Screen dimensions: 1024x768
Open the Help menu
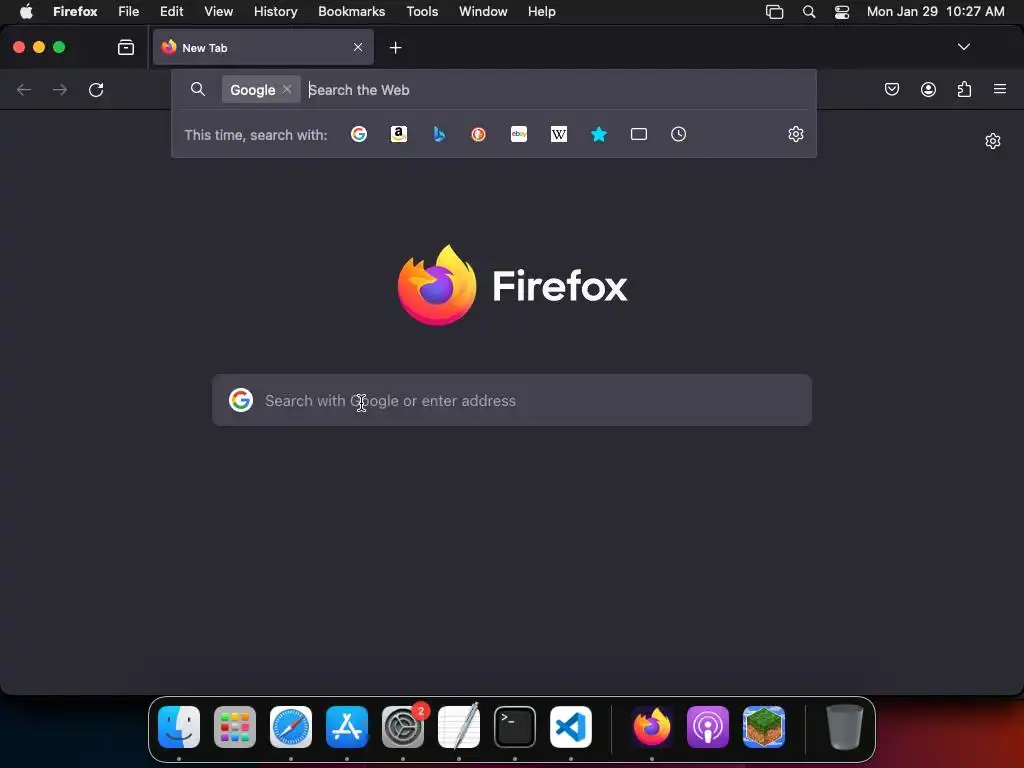pos(541,11)
